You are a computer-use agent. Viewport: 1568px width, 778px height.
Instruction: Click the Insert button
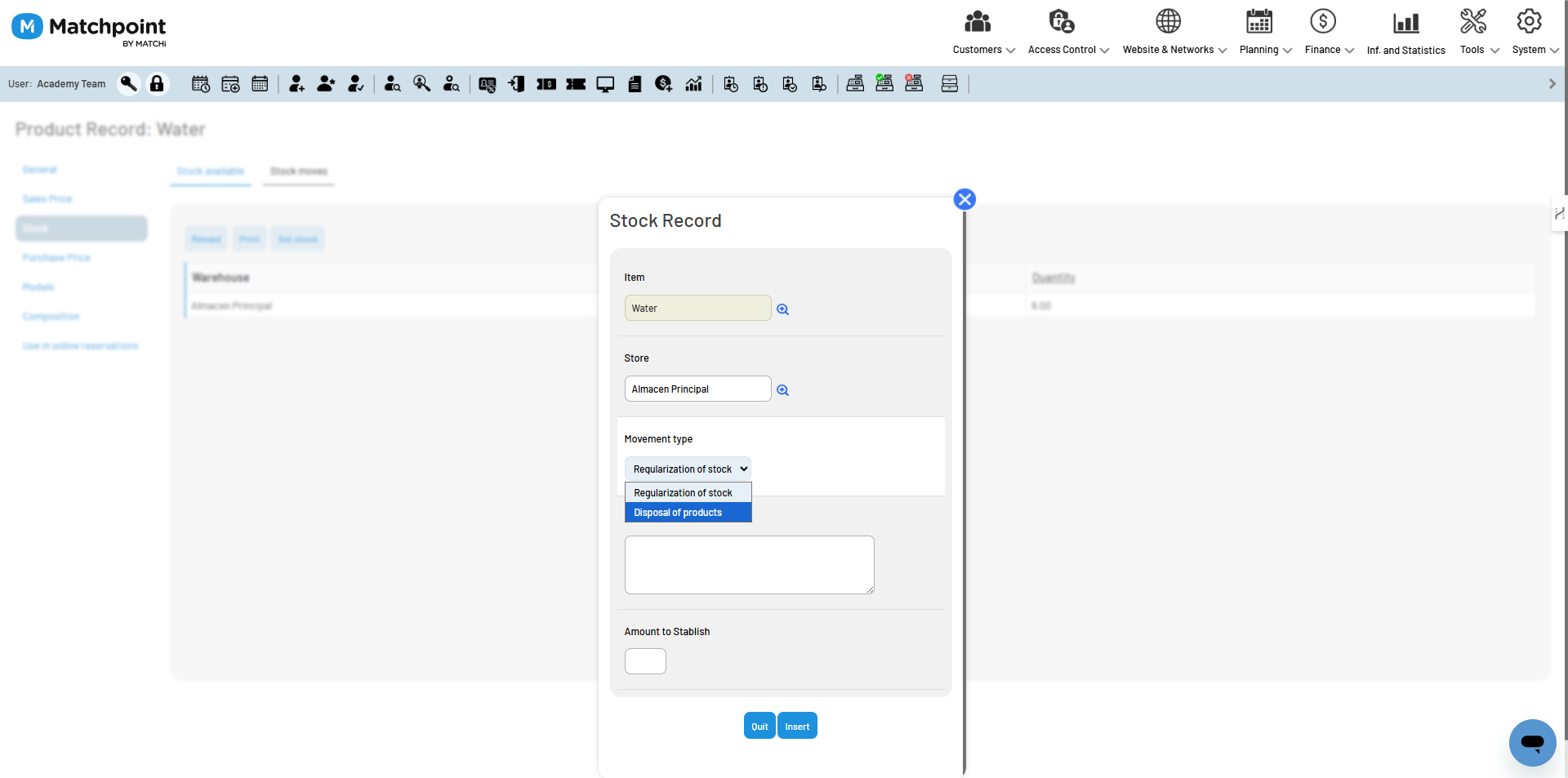pos(797,726)
